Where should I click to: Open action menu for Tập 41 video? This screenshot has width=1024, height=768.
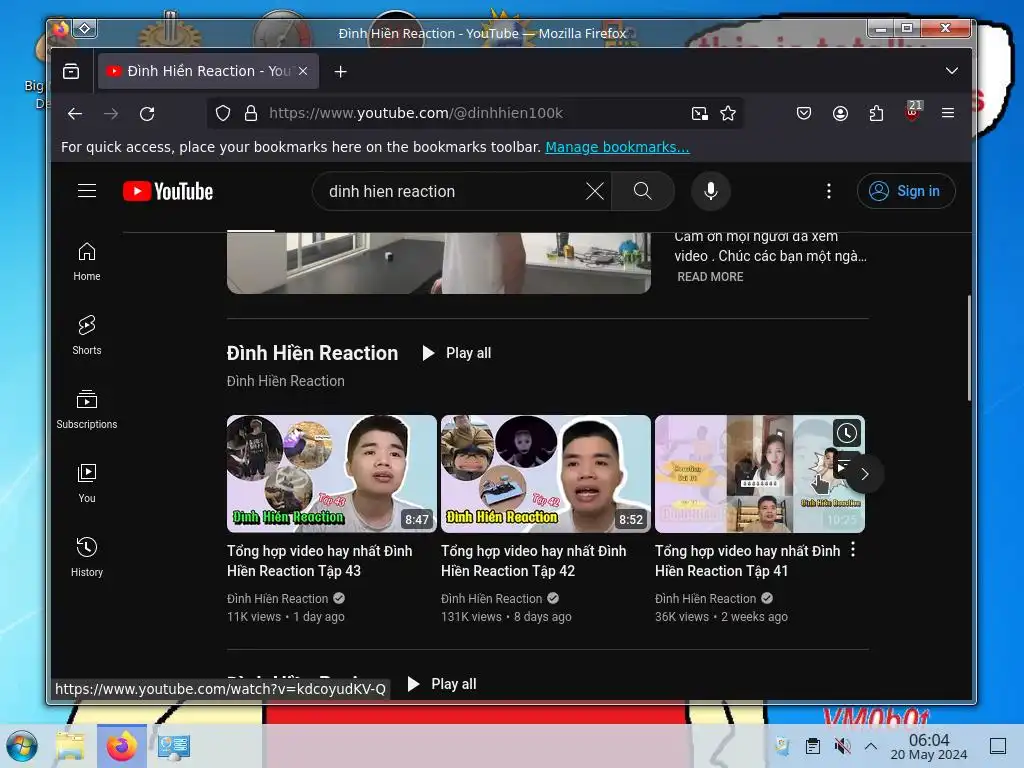pos(853,551)
